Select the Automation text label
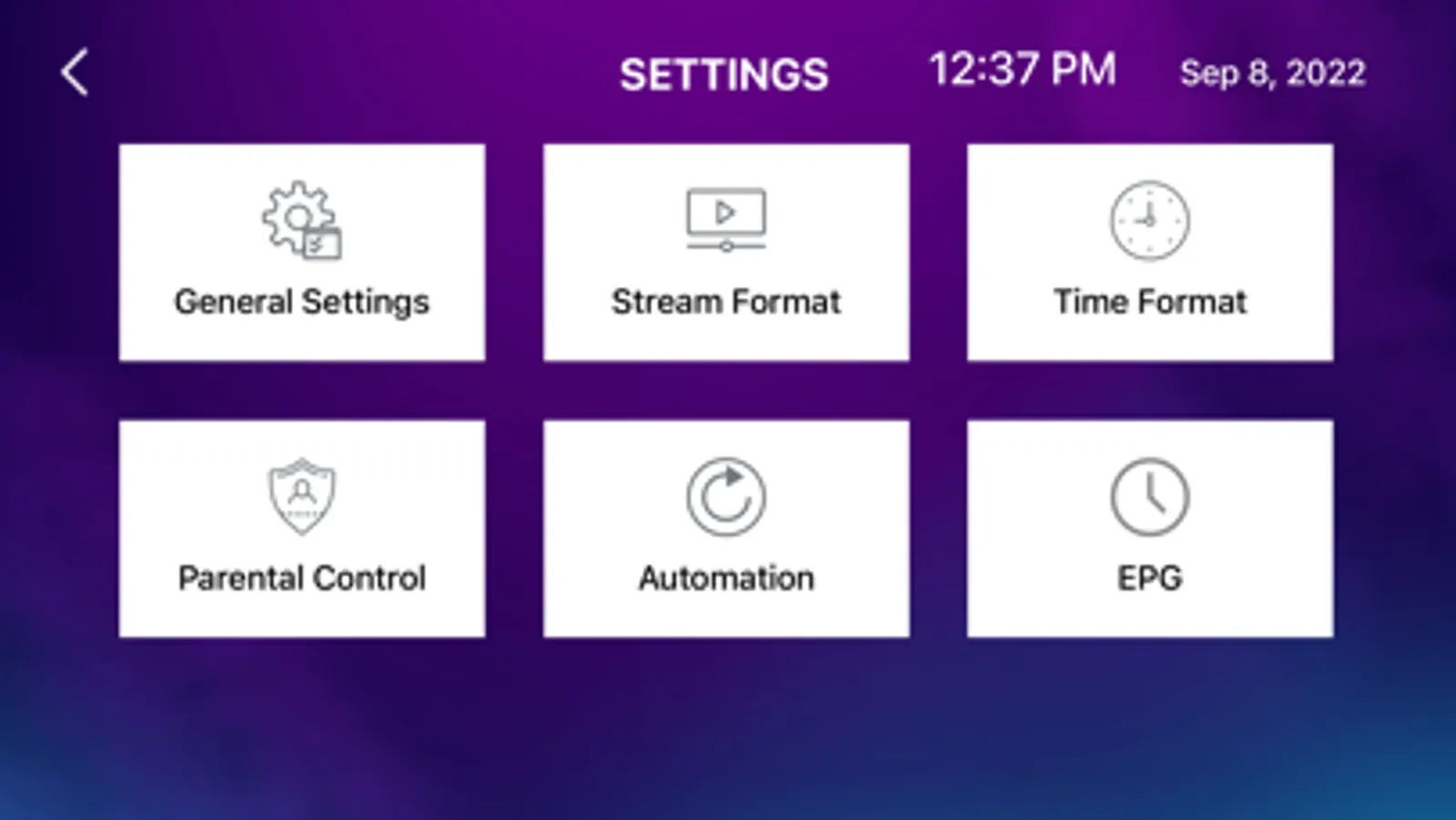The width and height of the screenshot is (1456, 820). pyautogui.click(x=726, y=578)
